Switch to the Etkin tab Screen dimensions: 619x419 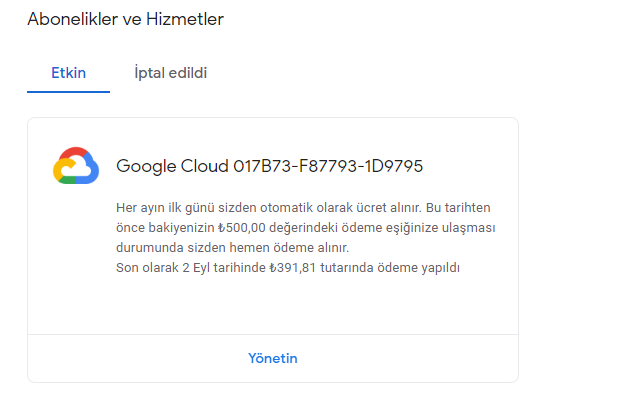pos(68,73)
